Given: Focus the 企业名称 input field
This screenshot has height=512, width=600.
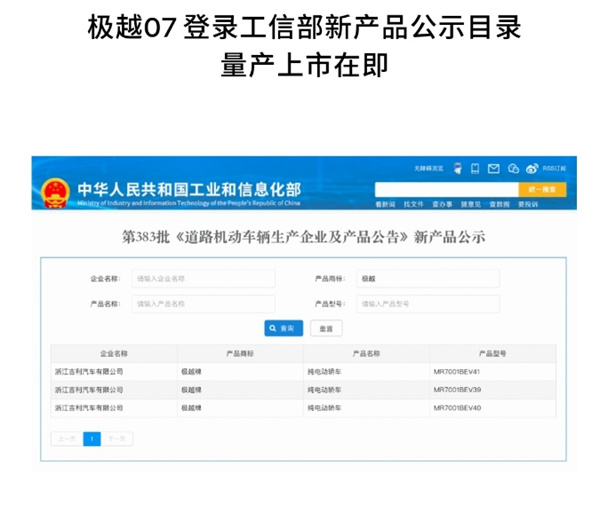Looking at the screenshot, I should point(203,279).
